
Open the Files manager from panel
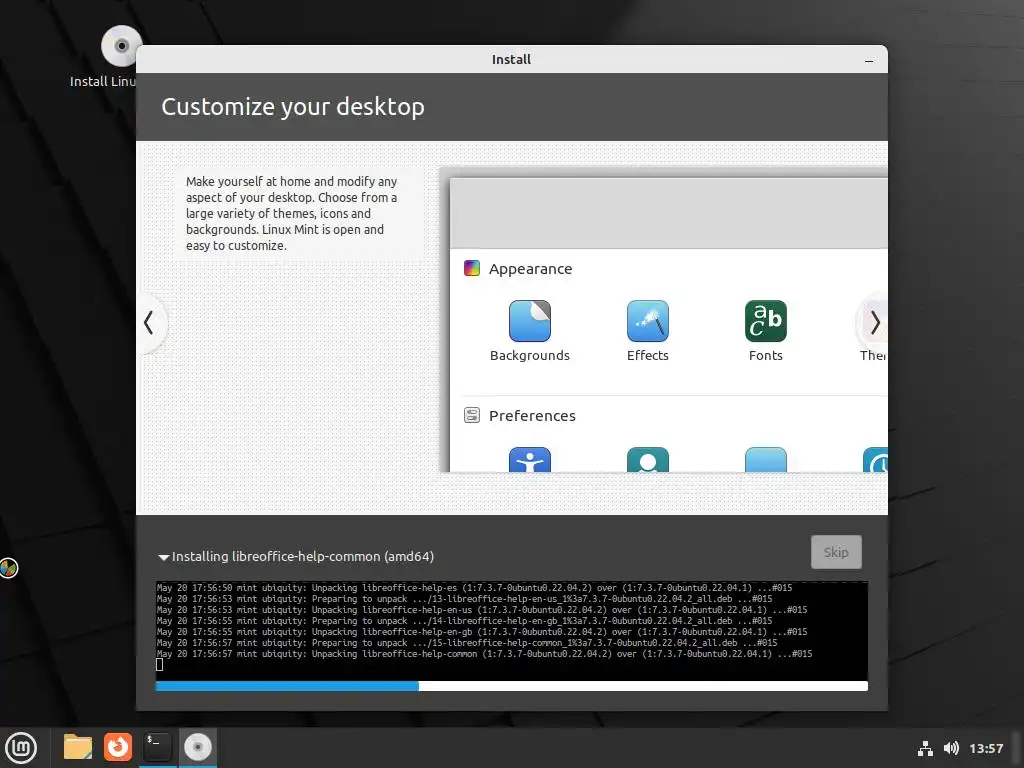pyautogui.click(x=78, y=747)
